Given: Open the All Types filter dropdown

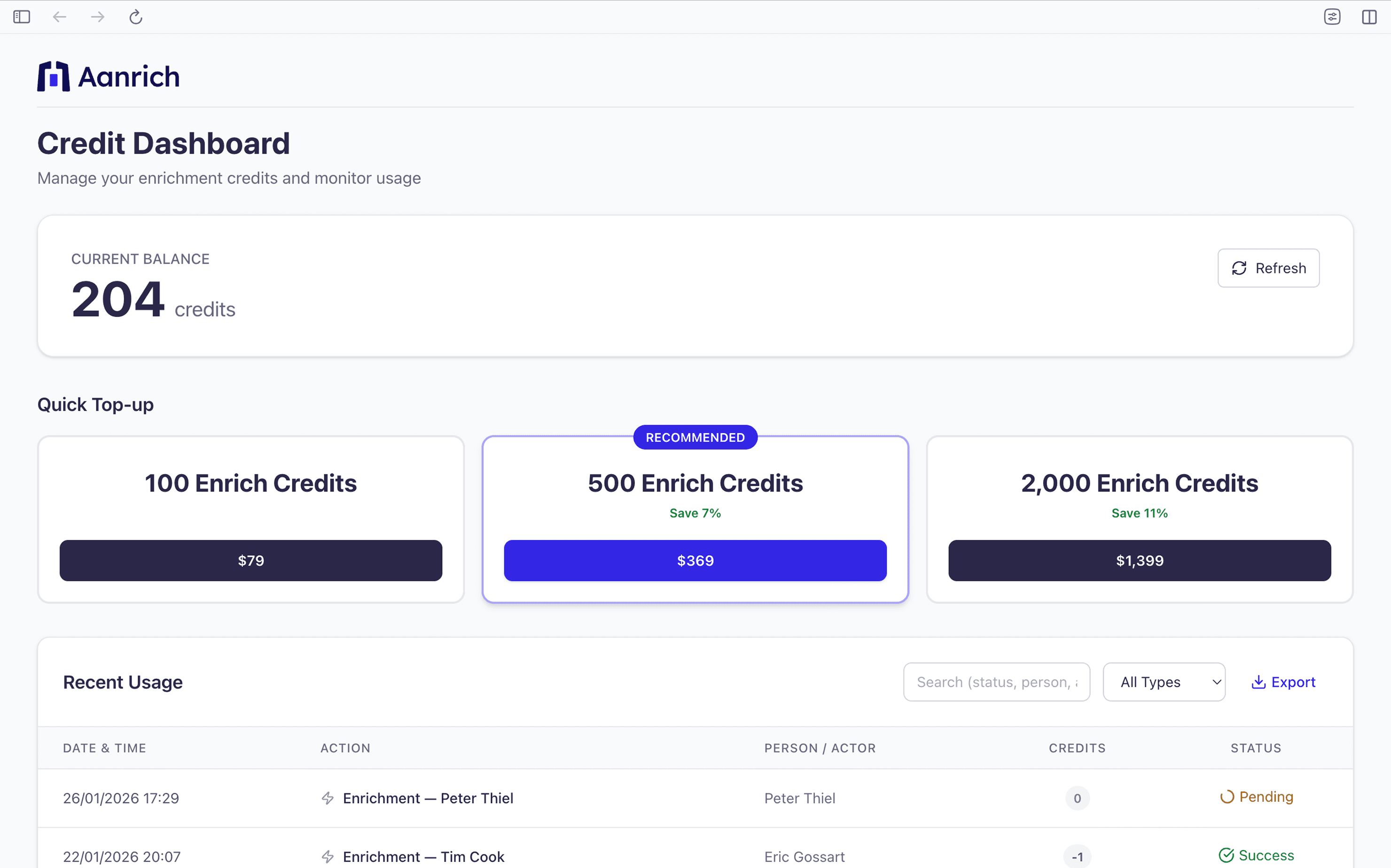Looking at the screenshot, I should pos(1164,682).
